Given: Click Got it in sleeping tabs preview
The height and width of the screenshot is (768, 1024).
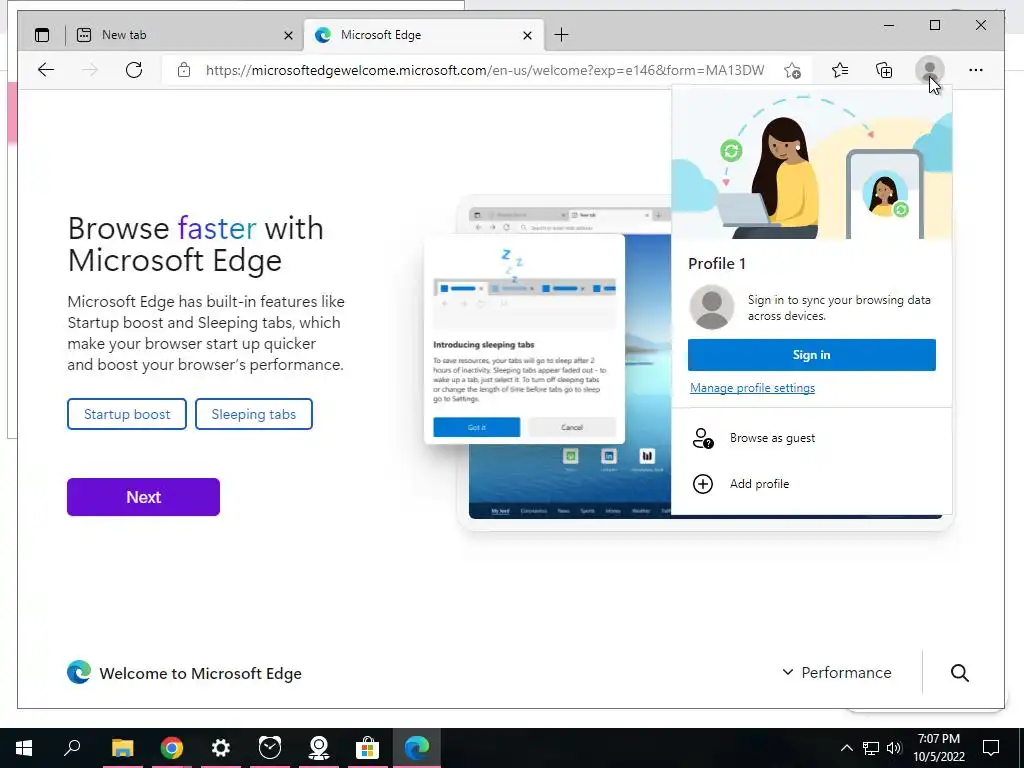Looking at the screenshot, I should tap(477, 427).
